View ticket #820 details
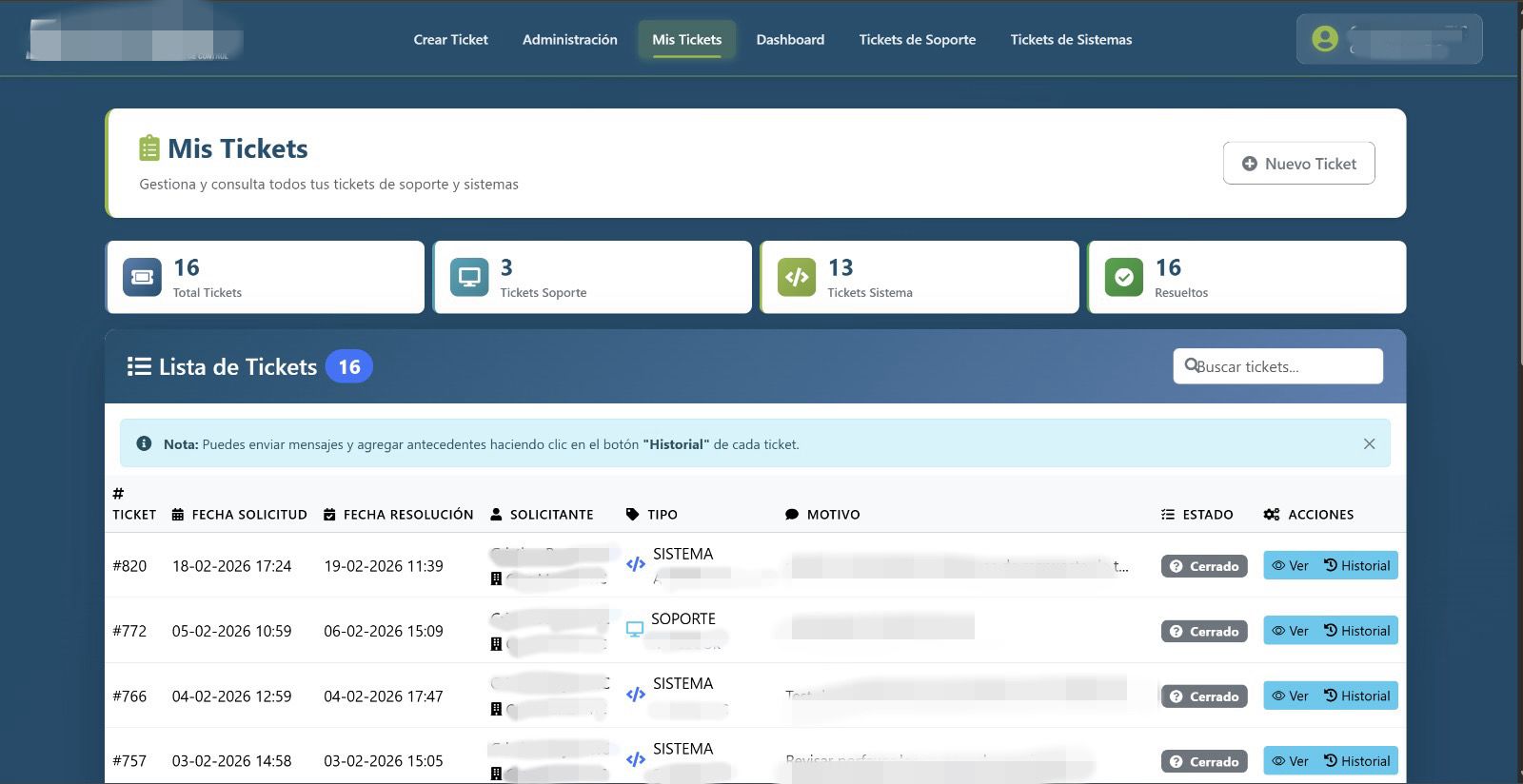1523x784 pixels. pos(1290,565)
